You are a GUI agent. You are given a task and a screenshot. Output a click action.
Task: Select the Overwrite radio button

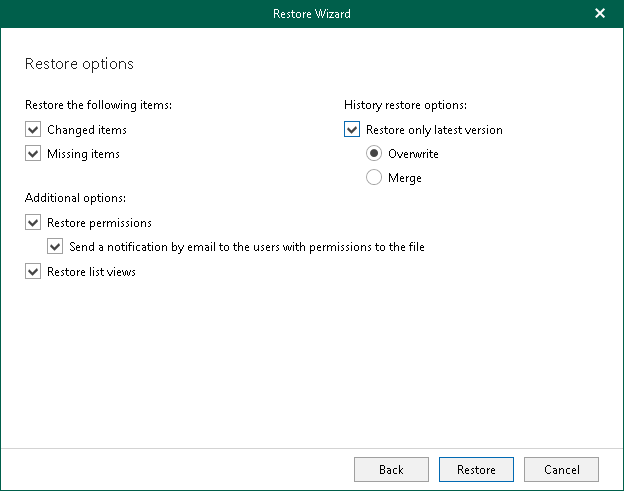pos(374,154)
